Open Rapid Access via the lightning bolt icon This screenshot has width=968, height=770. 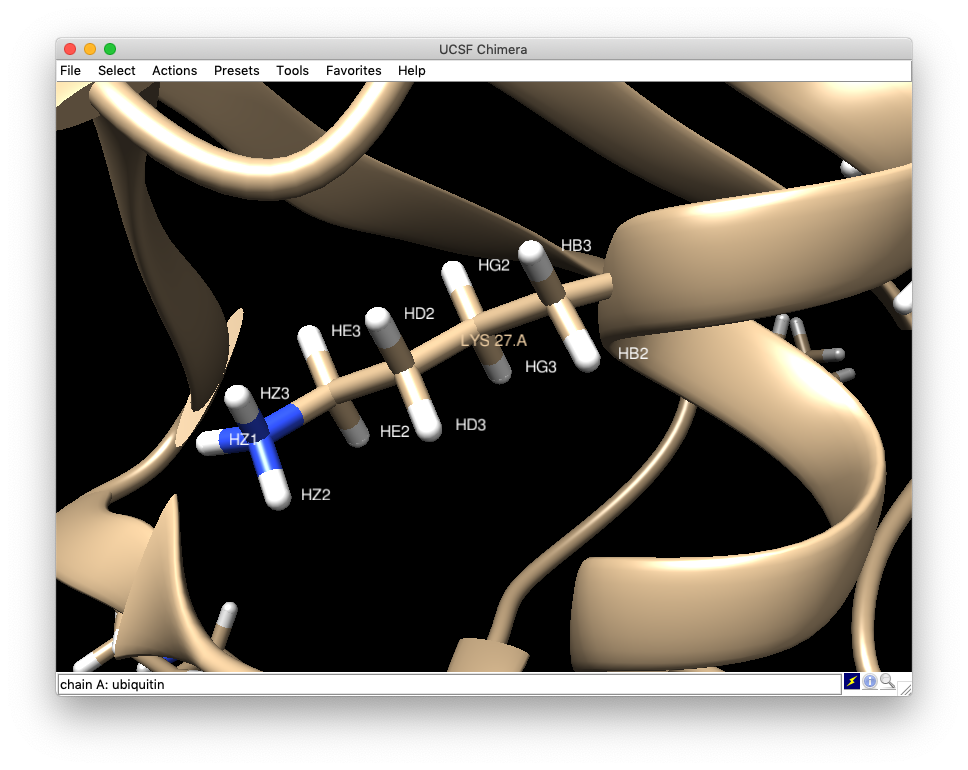(x=851, y=682)
